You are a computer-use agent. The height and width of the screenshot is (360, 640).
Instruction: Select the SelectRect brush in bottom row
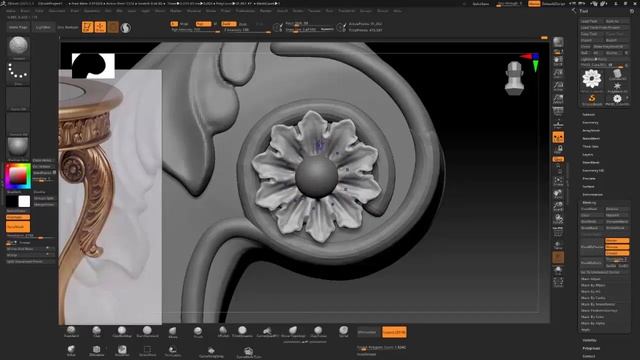point(147,351)
